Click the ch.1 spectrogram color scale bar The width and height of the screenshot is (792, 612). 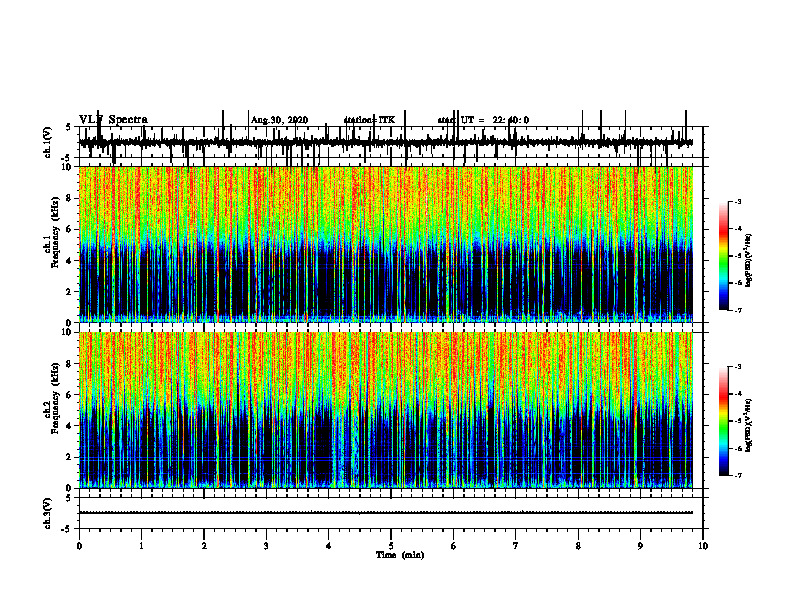pos(723,256)
